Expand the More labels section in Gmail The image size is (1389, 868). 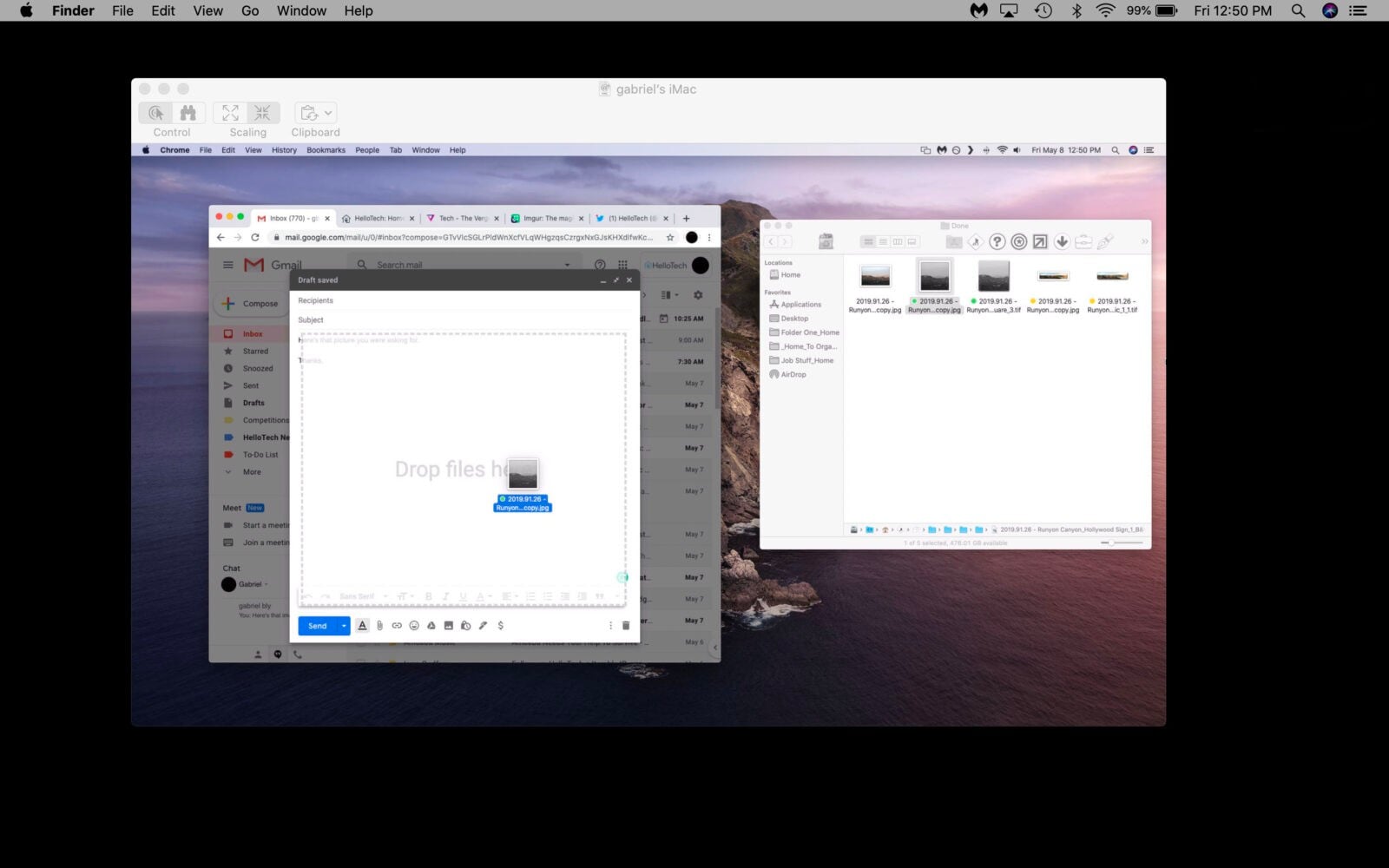click(x=251, y=472)
